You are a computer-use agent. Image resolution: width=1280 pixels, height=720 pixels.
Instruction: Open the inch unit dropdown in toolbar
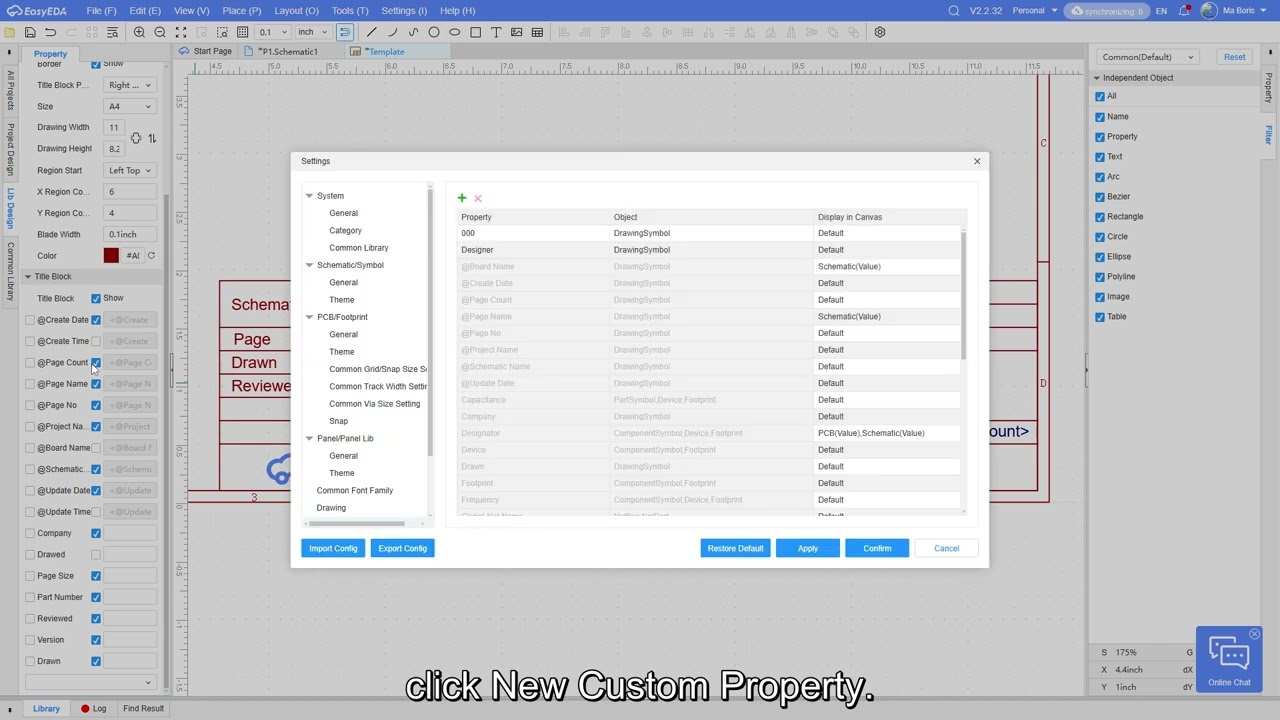(311, 32)
